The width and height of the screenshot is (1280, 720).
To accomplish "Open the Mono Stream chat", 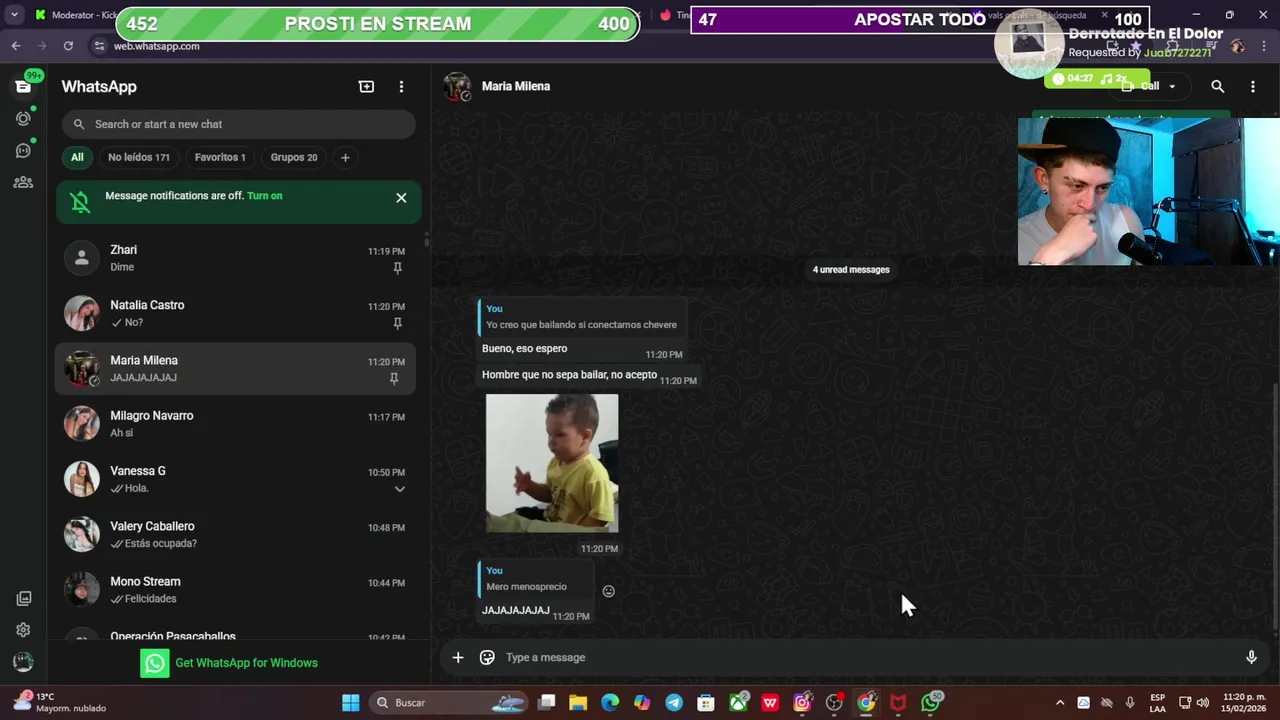I will pyautogui.click(x=236, y=590).
